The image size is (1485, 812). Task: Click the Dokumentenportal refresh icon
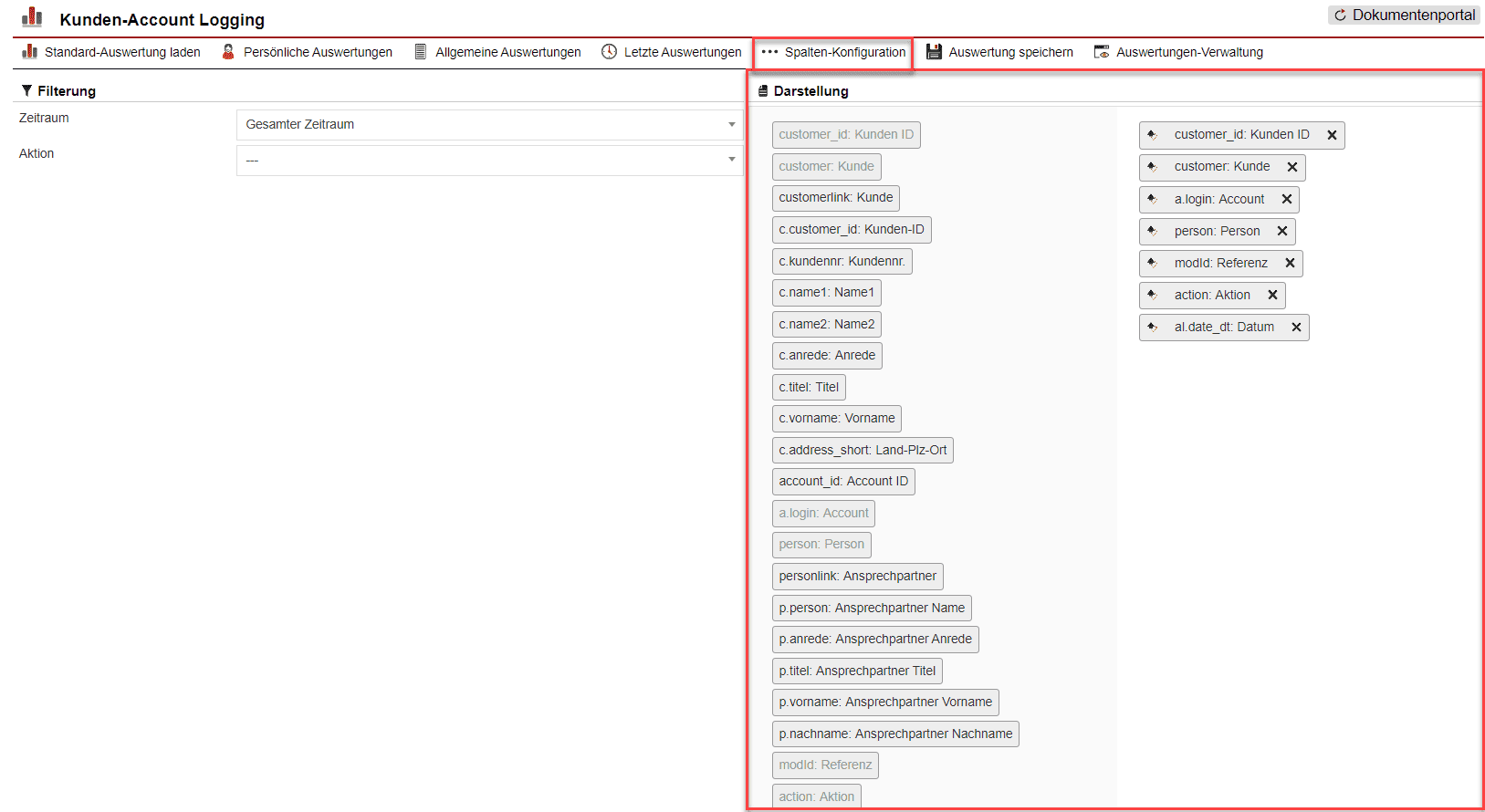pyautogui.click(x=1340, y=16)
